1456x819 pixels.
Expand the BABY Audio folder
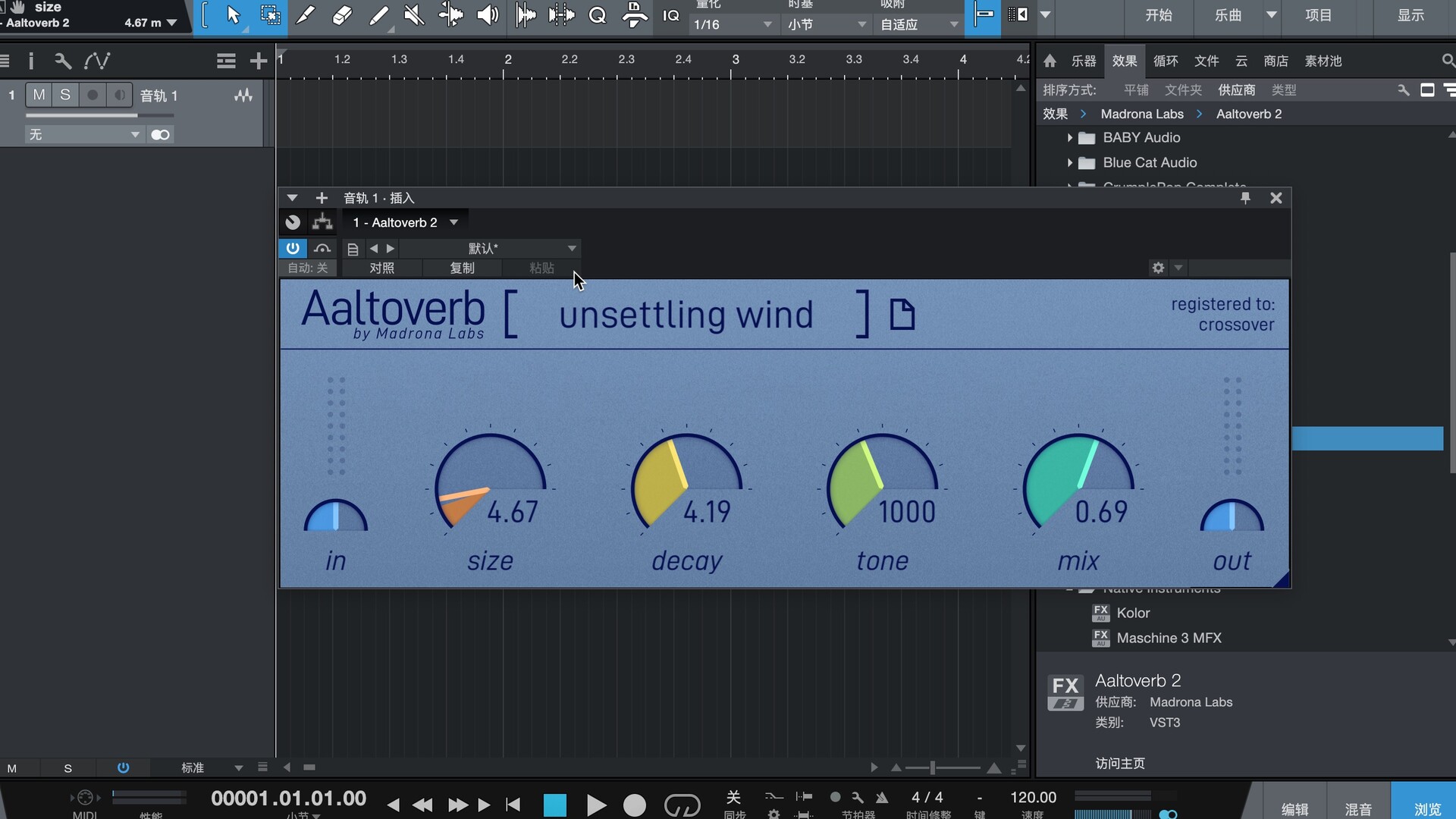(x=1069, y=138)
